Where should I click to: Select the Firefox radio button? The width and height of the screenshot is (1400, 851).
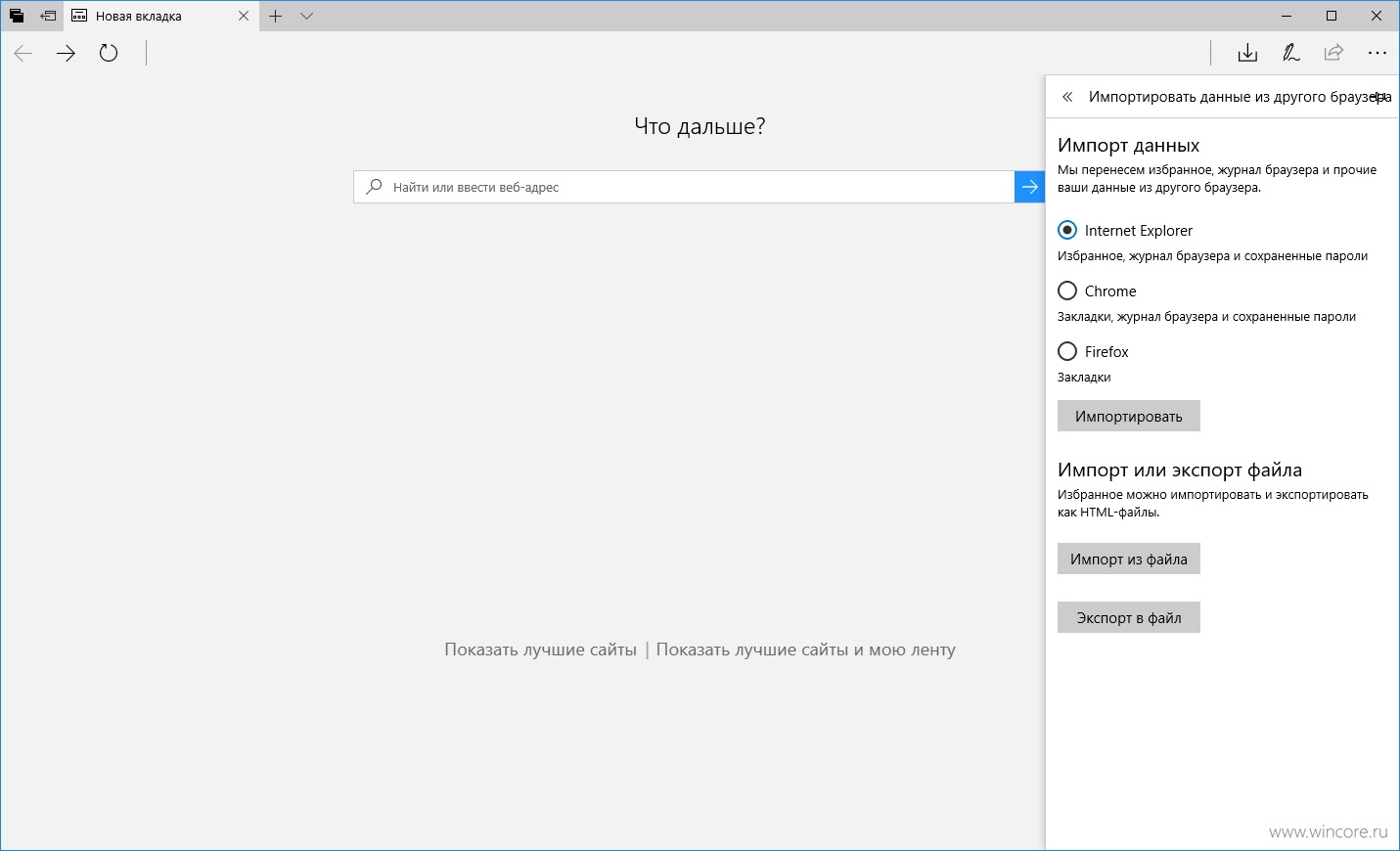click(x=1067, y=351)
